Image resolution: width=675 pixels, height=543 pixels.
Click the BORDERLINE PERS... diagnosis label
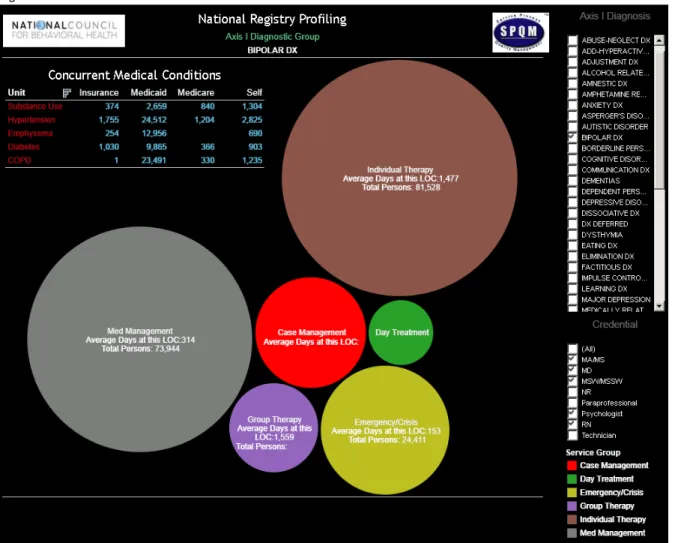[x=616, y=148]
